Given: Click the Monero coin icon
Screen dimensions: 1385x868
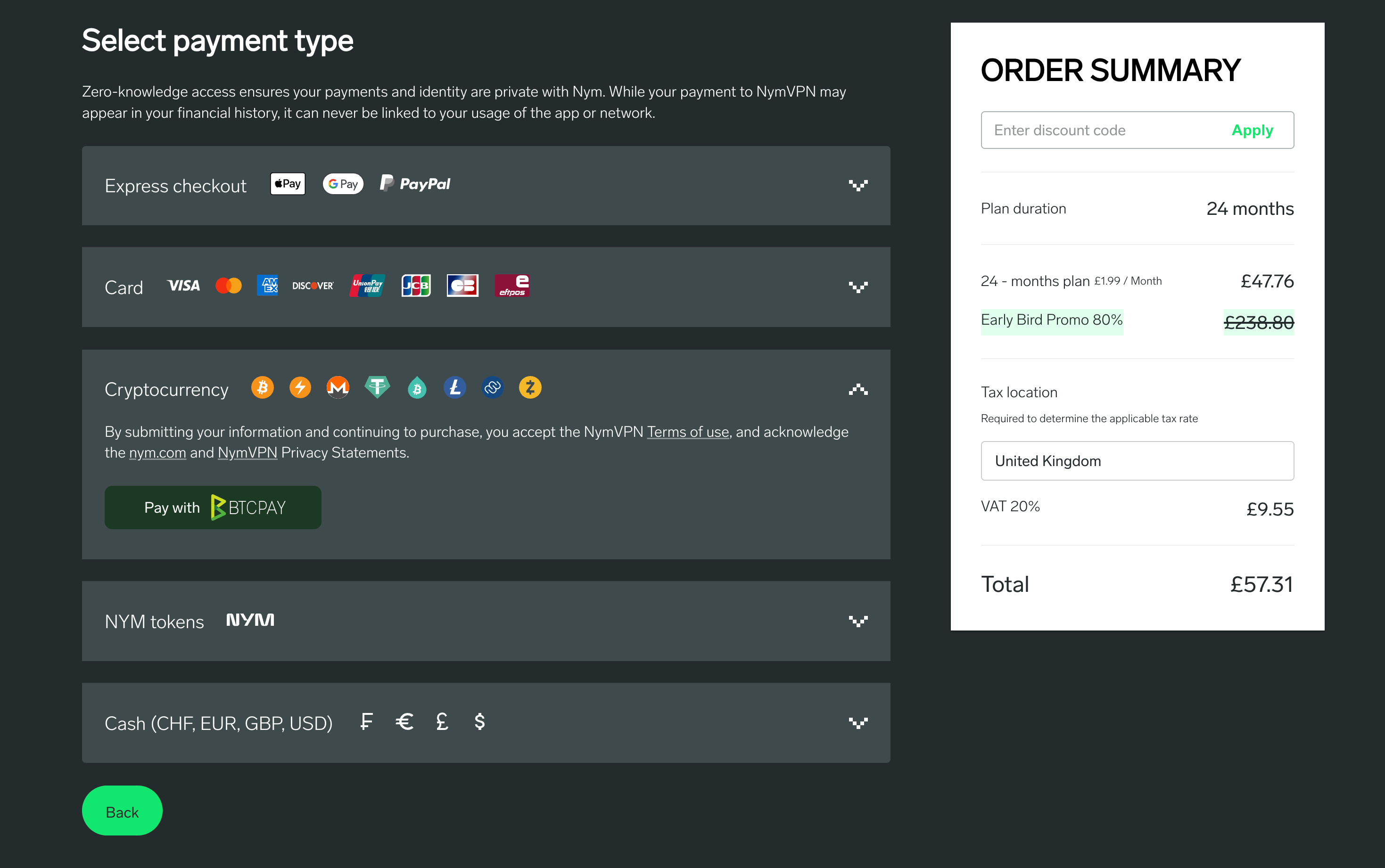Looking at the screenshot, I should tap(338, 387).
